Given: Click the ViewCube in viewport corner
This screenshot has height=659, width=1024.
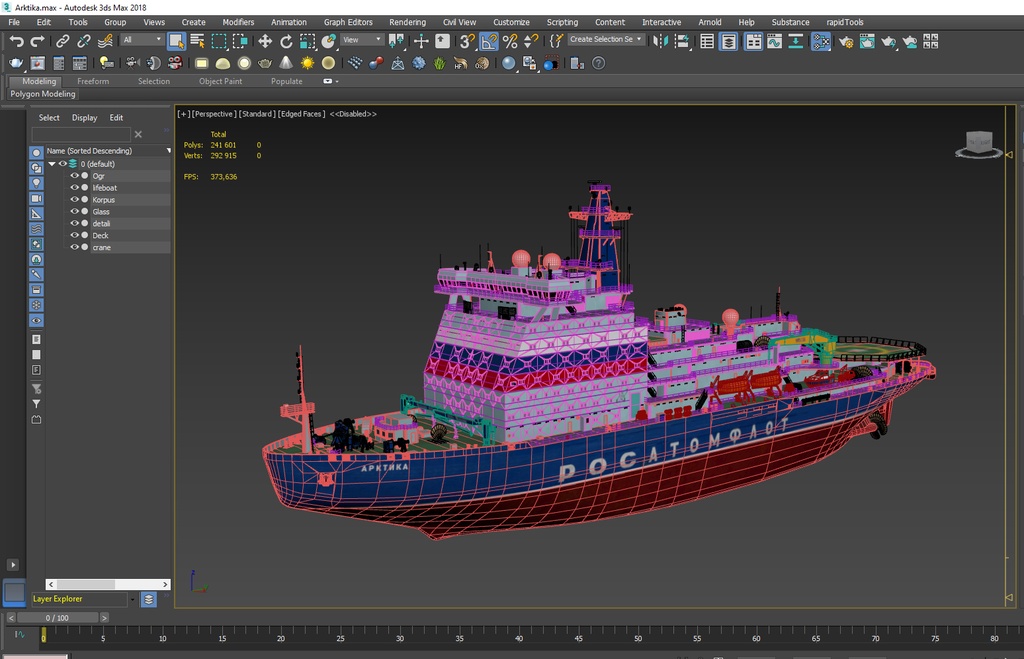Looking at the screenshot, I should tap(978, 144).
